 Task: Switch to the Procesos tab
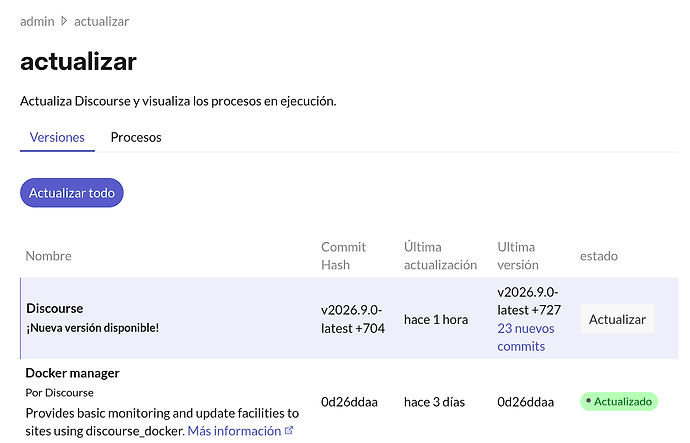(136, 137)
